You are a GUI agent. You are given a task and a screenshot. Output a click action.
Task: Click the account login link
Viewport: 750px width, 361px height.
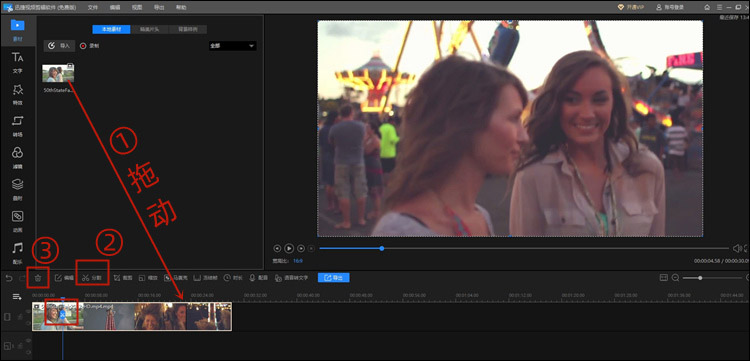tap(670, 7)
